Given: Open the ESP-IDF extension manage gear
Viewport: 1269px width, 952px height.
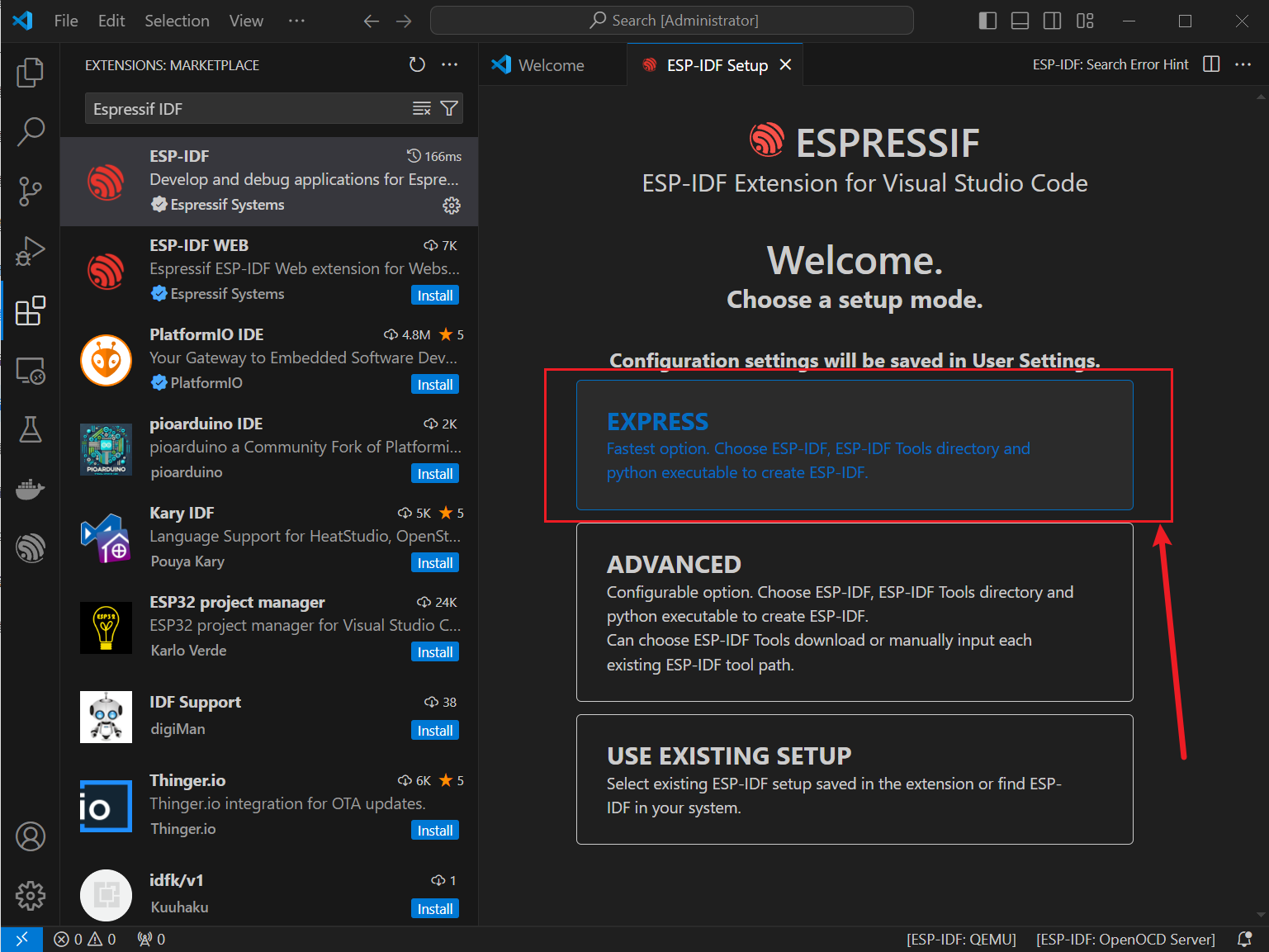Looking at the screenshot, I should pyautogui.click(x=452, y=206).
